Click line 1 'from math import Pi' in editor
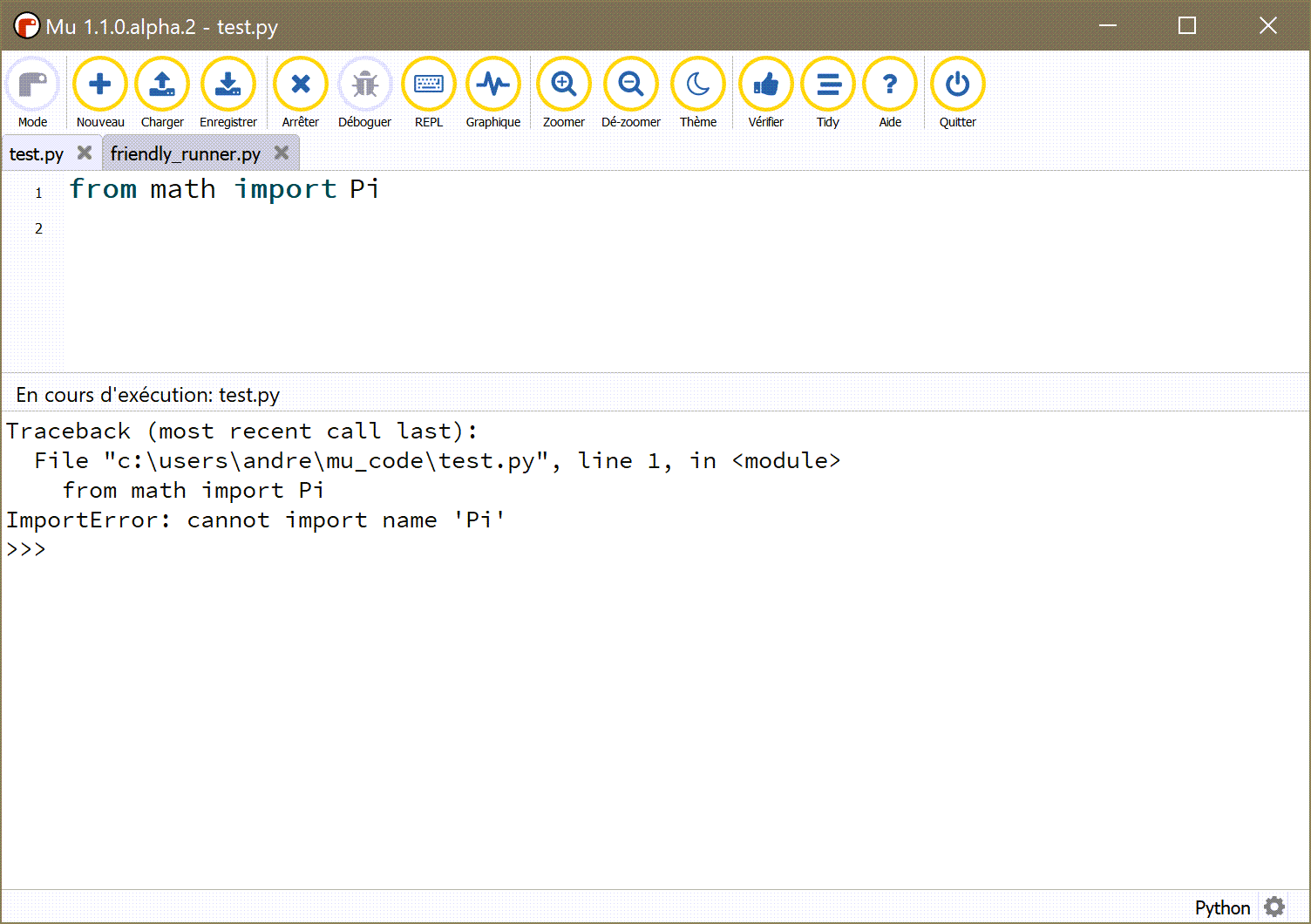The width and height of the screenshot is (1311, 924). click(224, 189)
